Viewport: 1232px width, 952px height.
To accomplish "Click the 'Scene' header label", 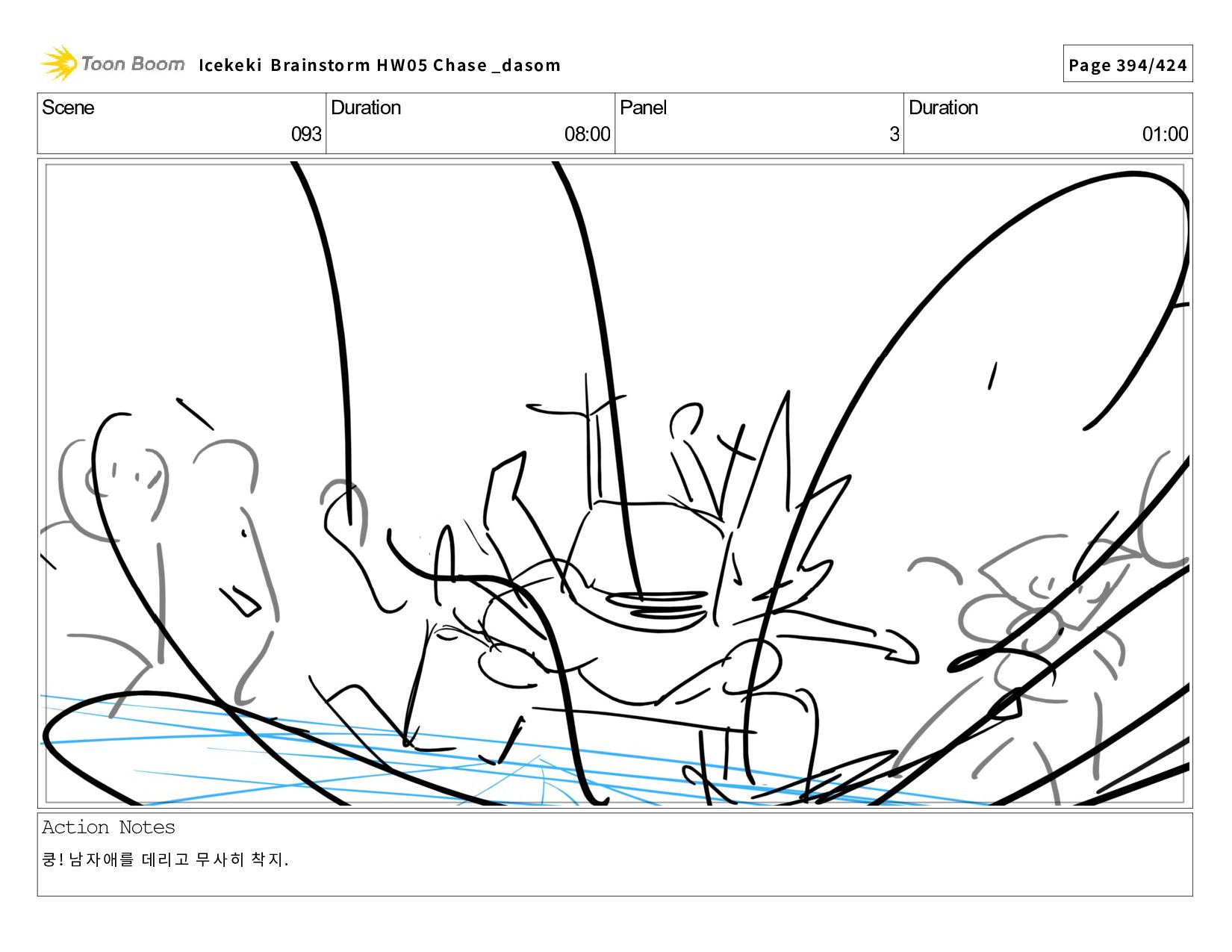I will [x=68, y=108].
